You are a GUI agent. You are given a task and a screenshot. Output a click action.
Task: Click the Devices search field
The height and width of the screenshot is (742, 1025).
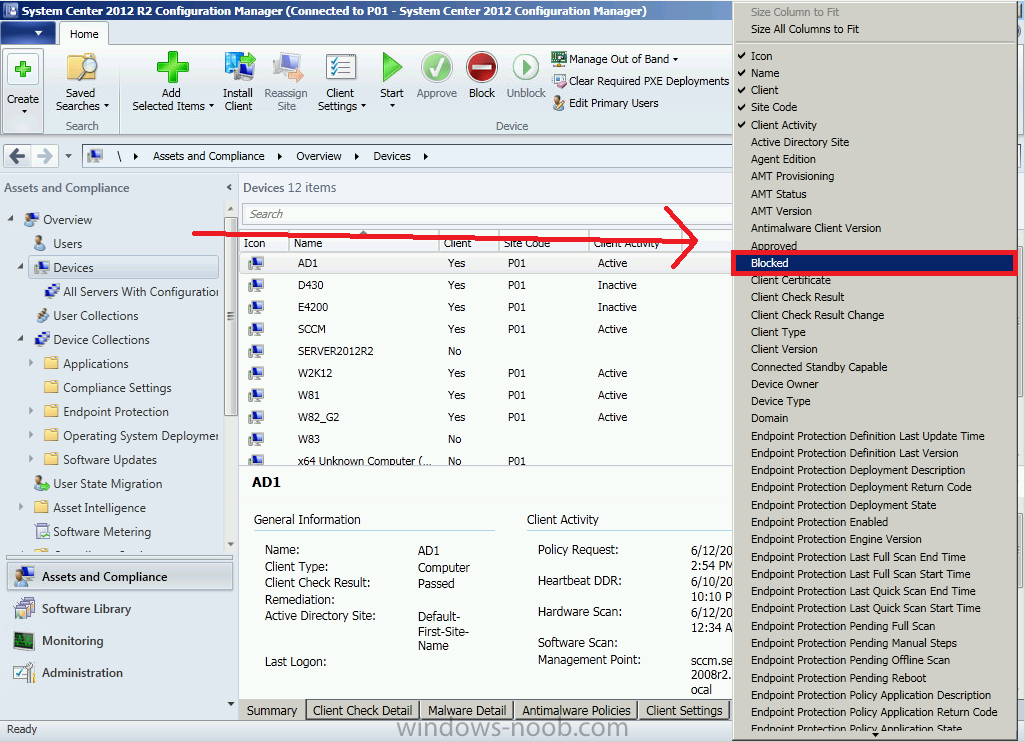488,214
